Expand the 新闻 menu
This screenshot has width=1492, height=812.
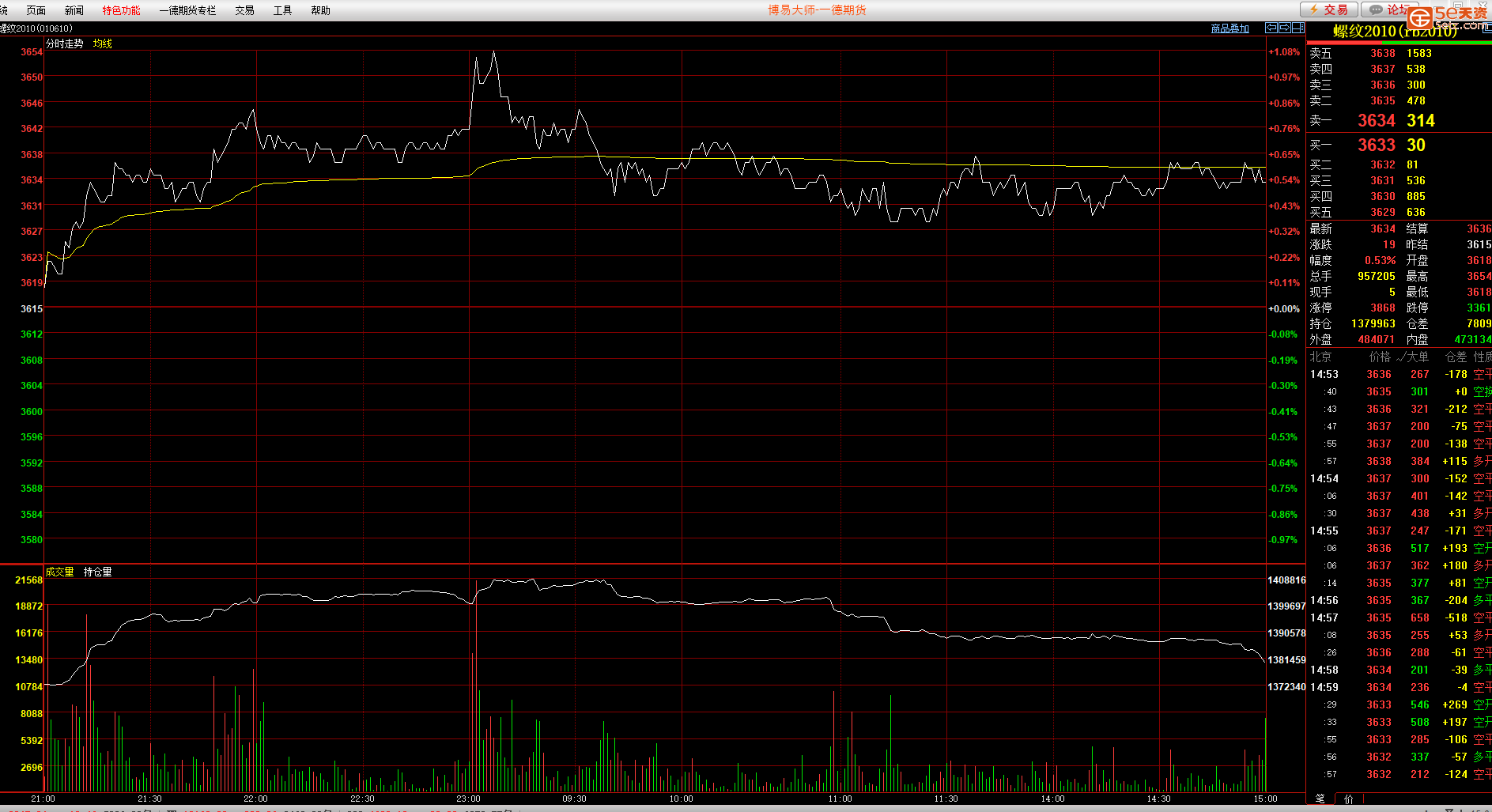(x=74, y=10)
